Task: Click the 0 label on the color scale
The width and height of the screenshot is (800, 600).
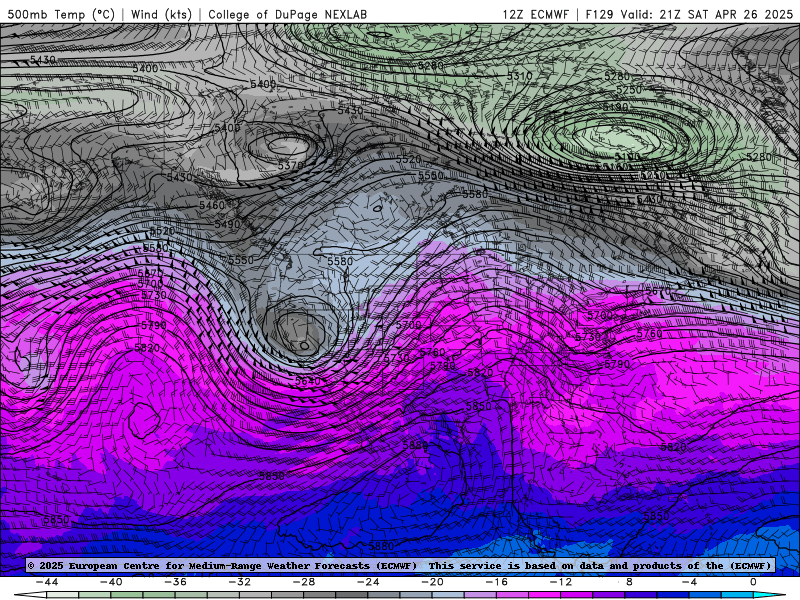Action: point(753,582)
